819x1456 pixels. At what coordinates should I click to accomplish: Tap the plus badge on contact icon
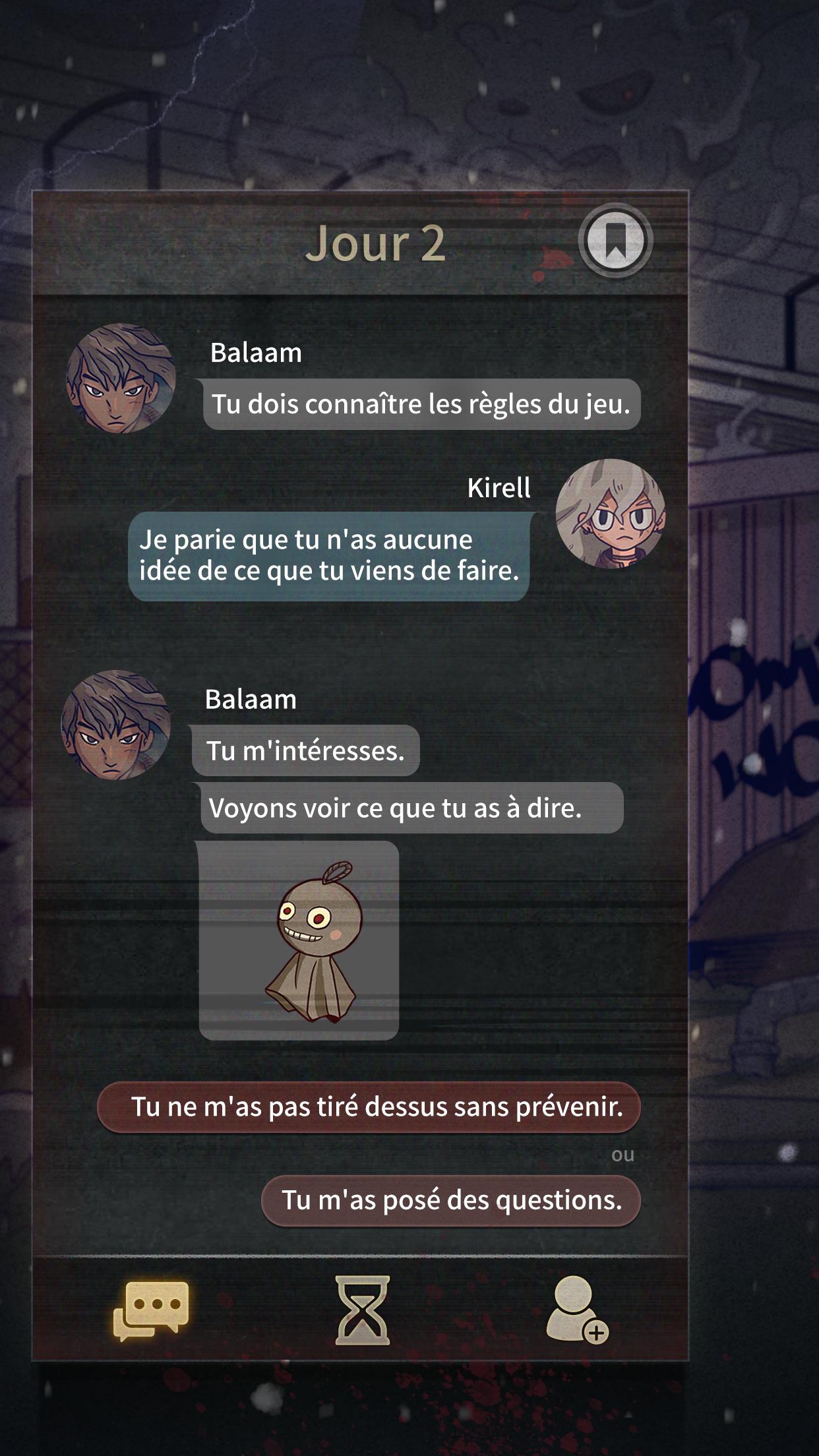pos(596,1331)
